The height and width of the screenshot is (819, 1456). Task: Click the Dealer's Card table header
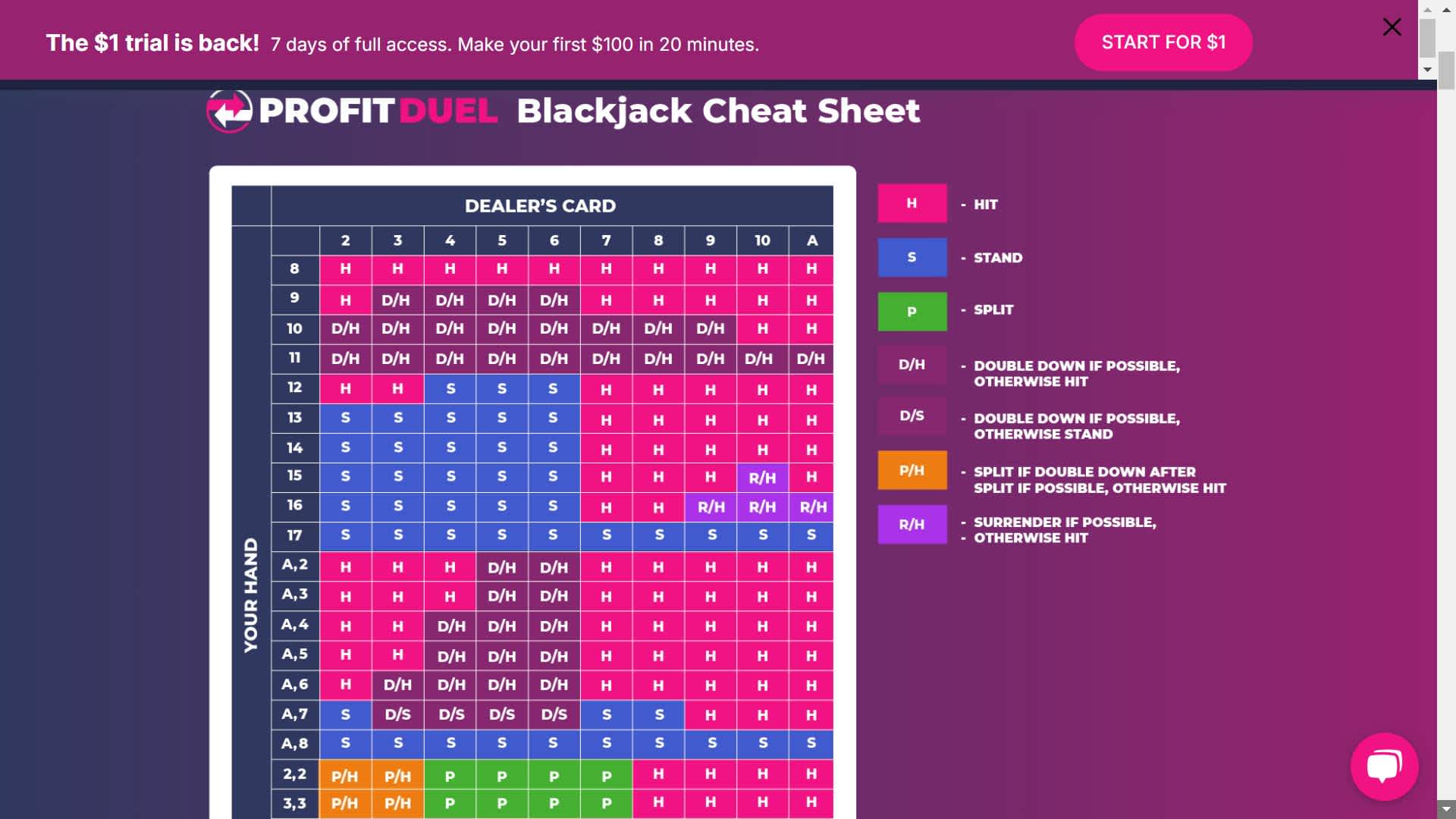540,206
